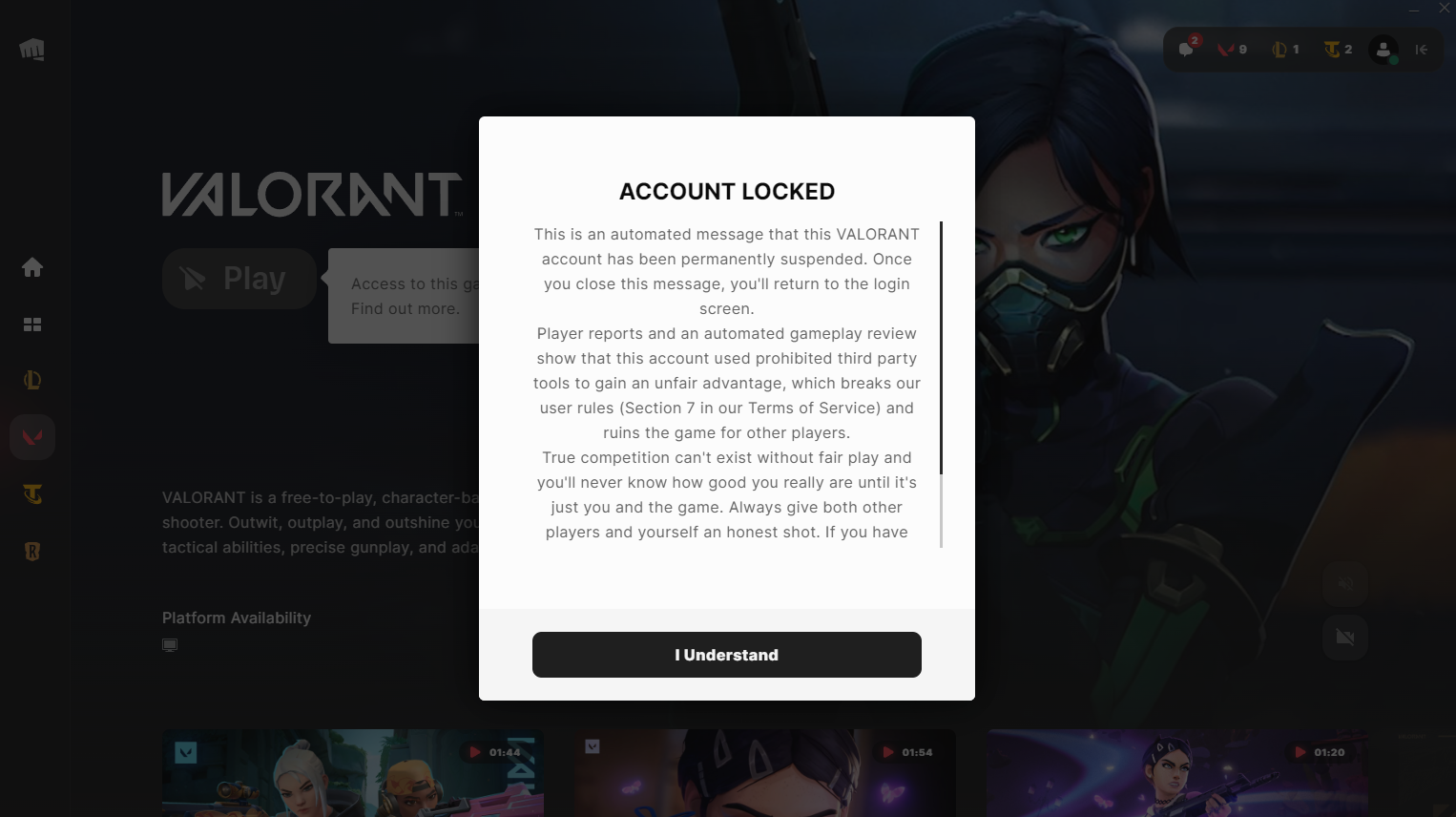Click Teamfight Tactics friends counter showing 2
The height and width of the screenshot is (817, 1456).
pos(1338,49)
